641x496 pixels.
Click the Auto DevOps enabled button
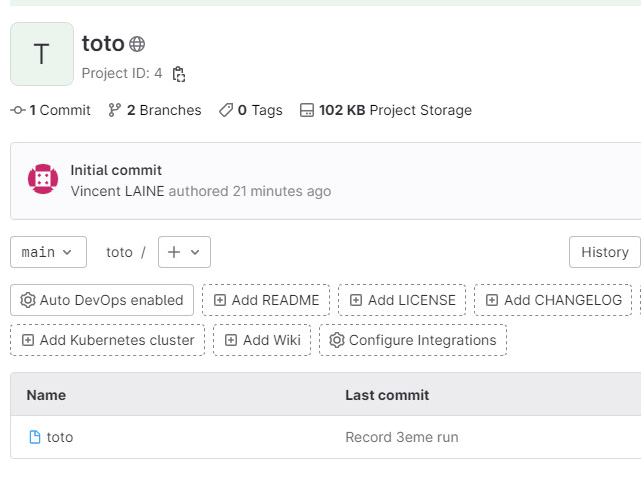[x=102, y=300]
